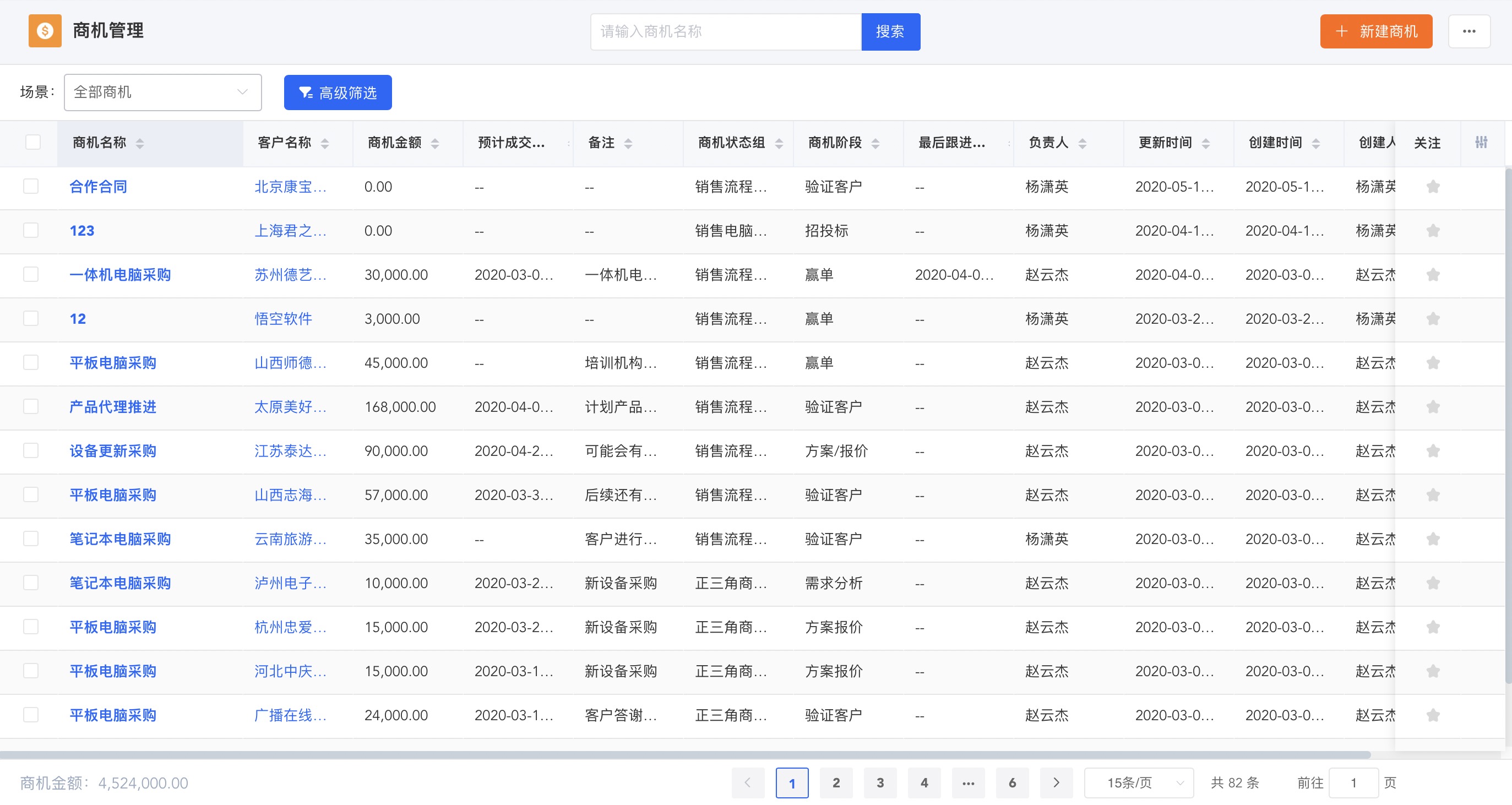Go to page 3 in pagination
Viewport: 1512px width, 805px height.
(880, 782)
